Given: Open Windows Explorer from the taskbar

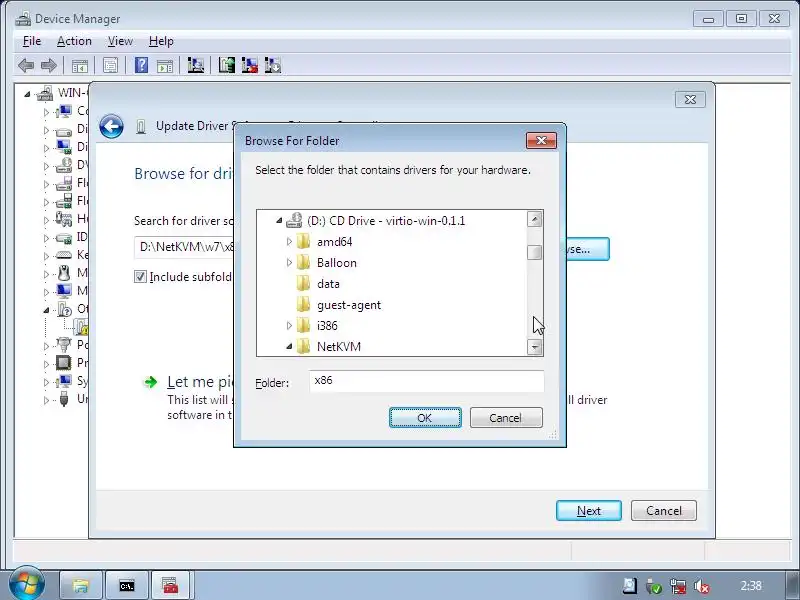Looking at the screenshot, I should (x=81, y=585).
